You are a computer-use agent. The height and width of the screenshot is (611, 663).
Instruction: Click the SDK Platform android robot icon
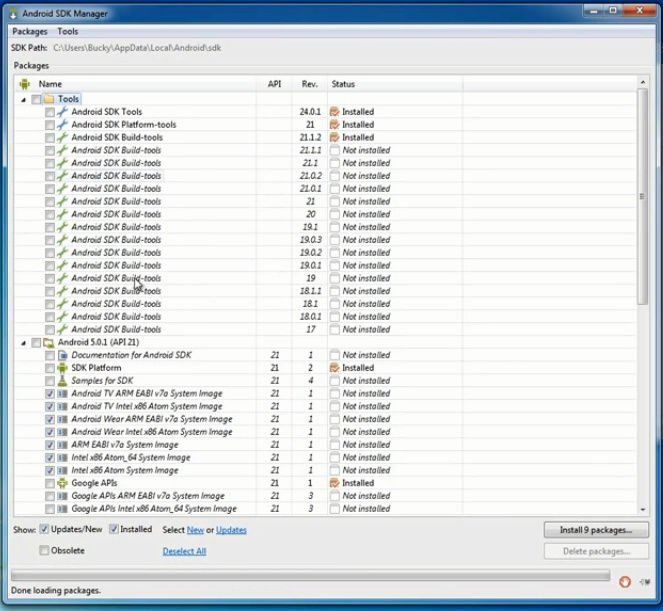[x=63, y=368]
